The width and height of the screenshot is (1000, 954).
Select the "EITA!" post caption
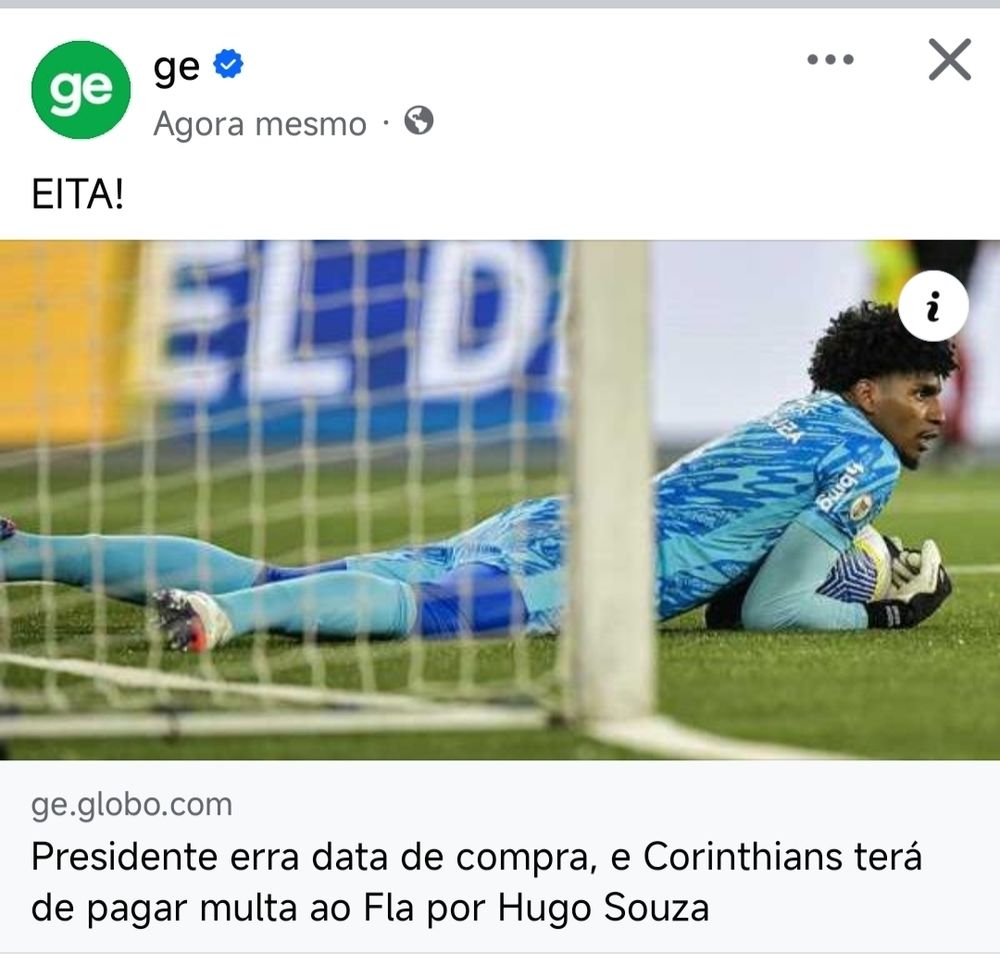(78, 194)
